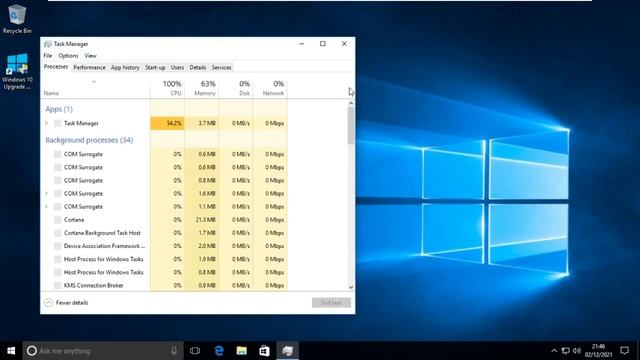Click the Cortana Background Task Host icon
640x360 pixels.
pos(58,233)
